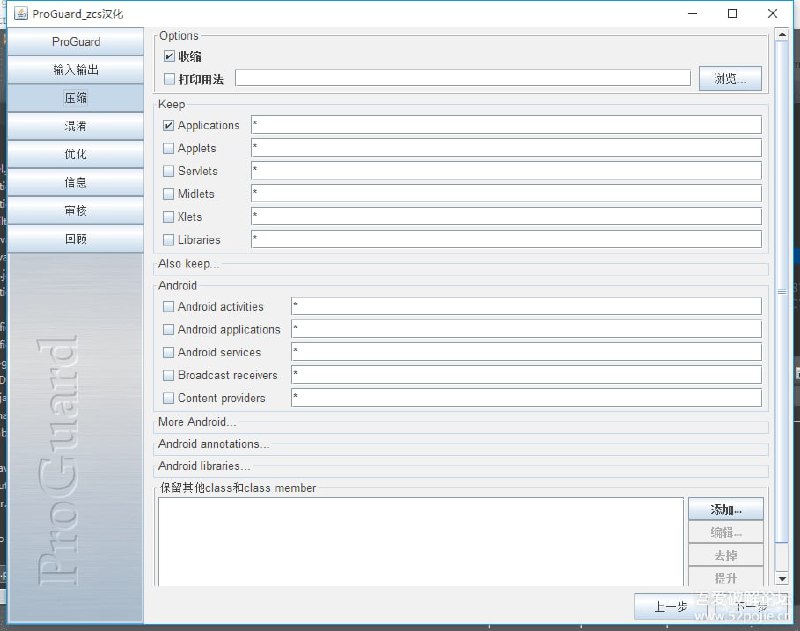This screenshot has height=631, width=800.
Task: Click the Java window icon in title bar
Action: tap(20, 13)
